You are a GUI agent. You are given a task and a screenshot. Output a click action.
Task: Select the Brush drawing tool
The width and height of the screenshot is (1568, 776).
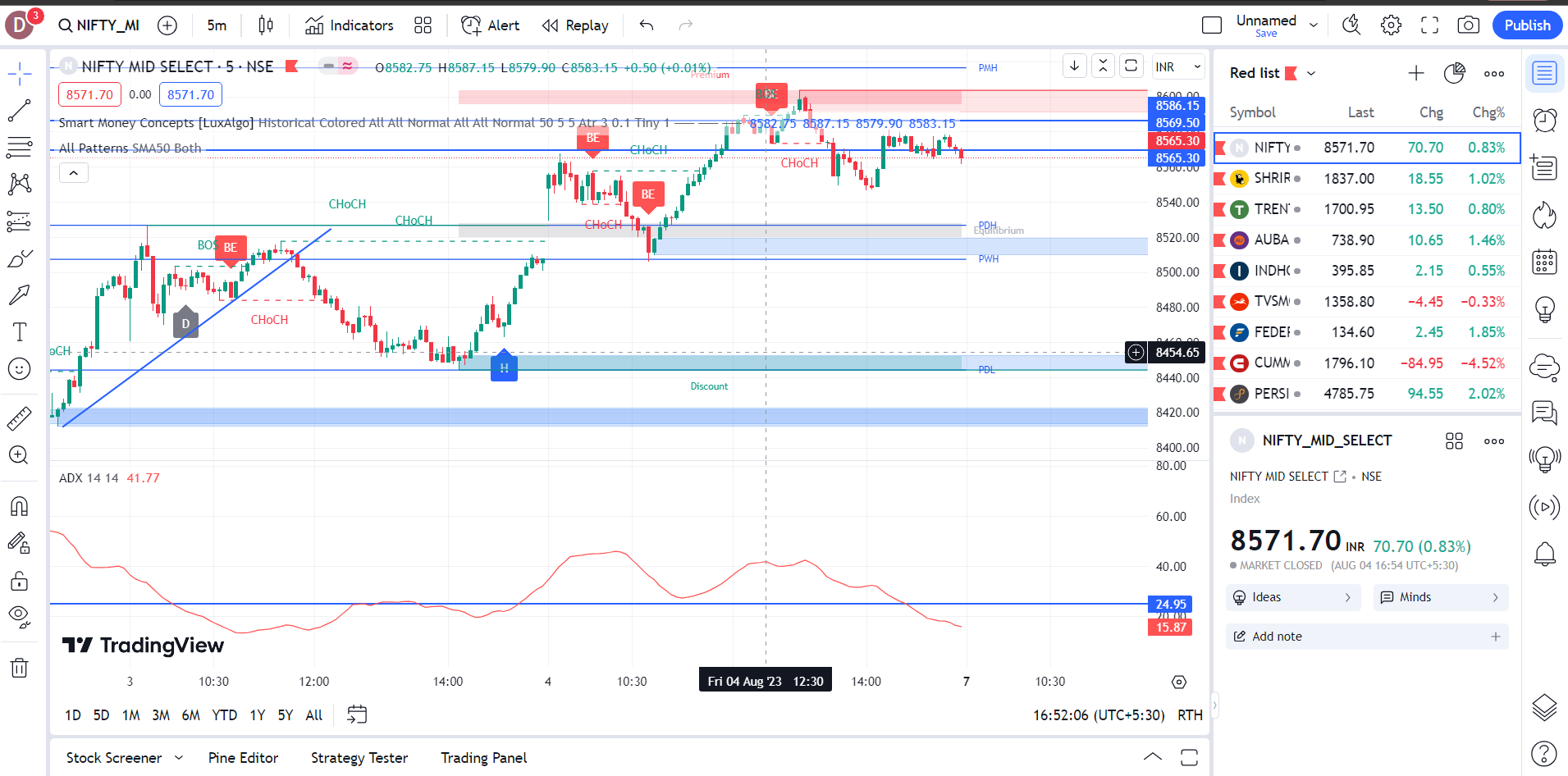click(20, 258)
